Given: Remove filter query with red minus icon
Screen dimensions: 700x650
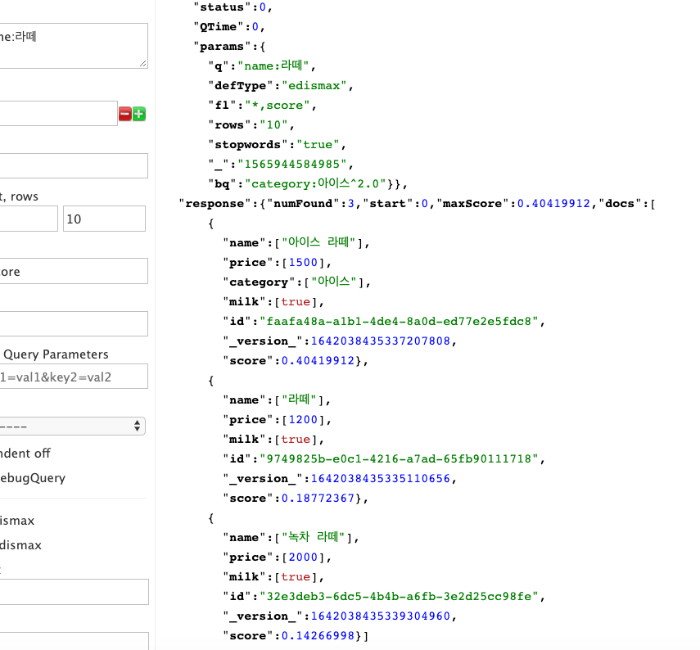Looking at the screenshot, I should click(125, 114).
